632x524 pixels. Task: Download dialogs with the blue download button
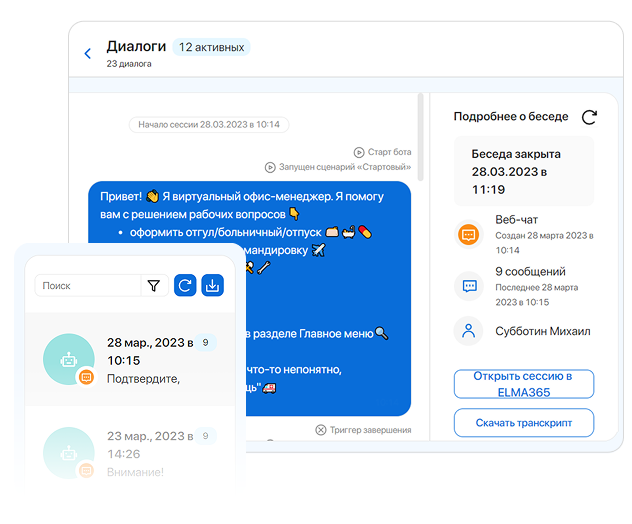pos(212,285)
